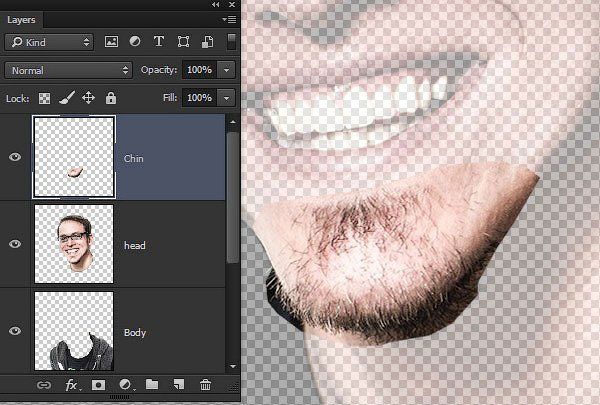Viewport: 600px width, 405px height.
Task: Filter layers by smart object icon
Action: [207, 41]
